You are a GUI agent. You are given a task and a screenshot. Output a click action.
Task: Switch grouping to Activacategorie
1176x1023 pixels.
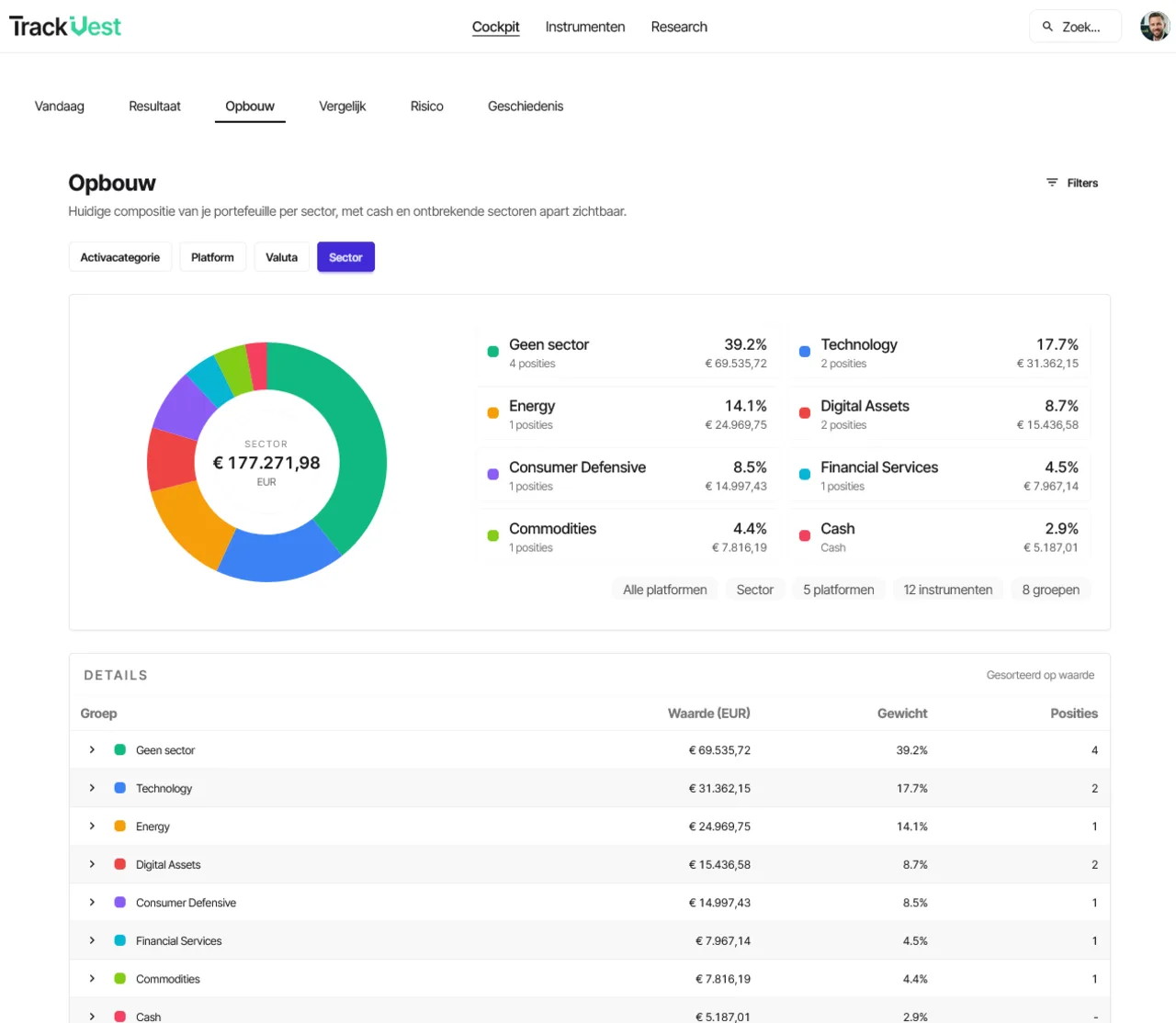[x=120, y=257]
